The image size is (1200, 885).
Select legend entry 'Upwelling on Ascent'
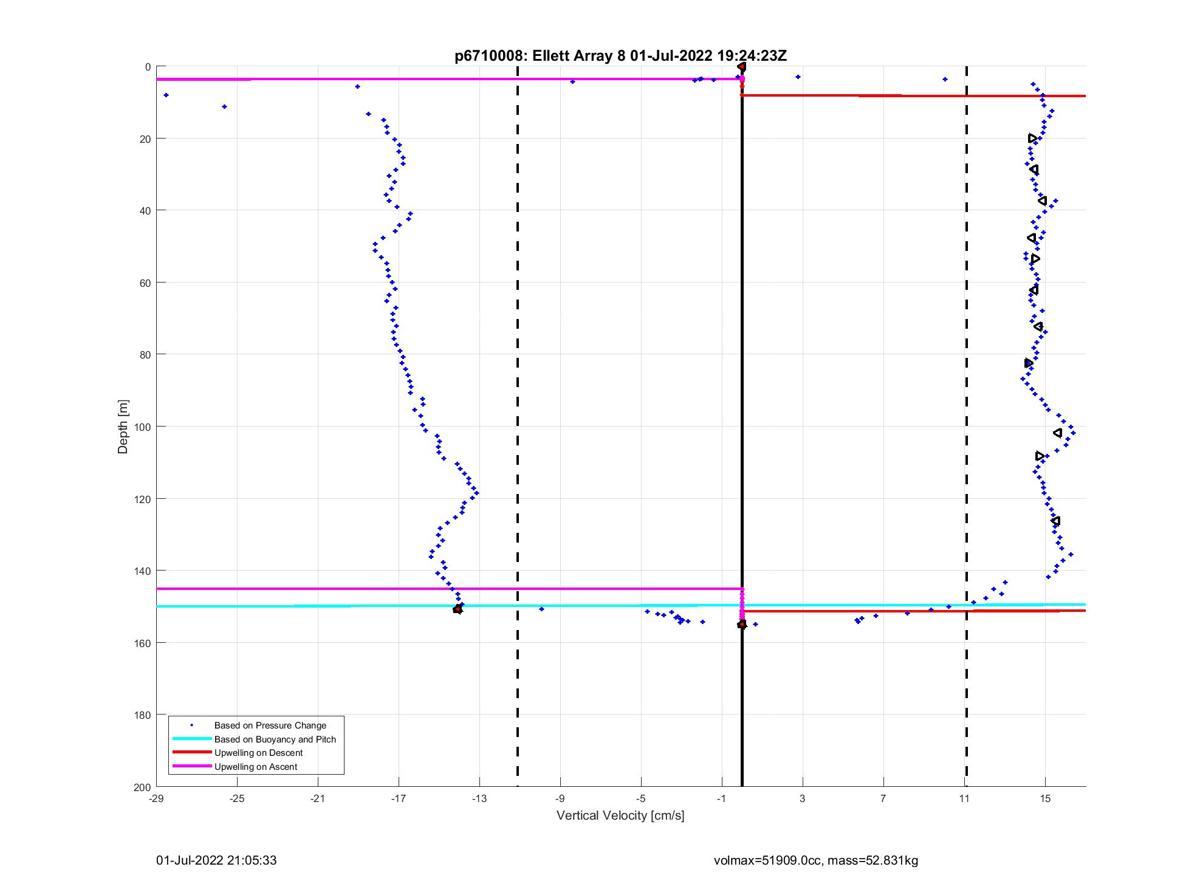click(x=256, y=767)
